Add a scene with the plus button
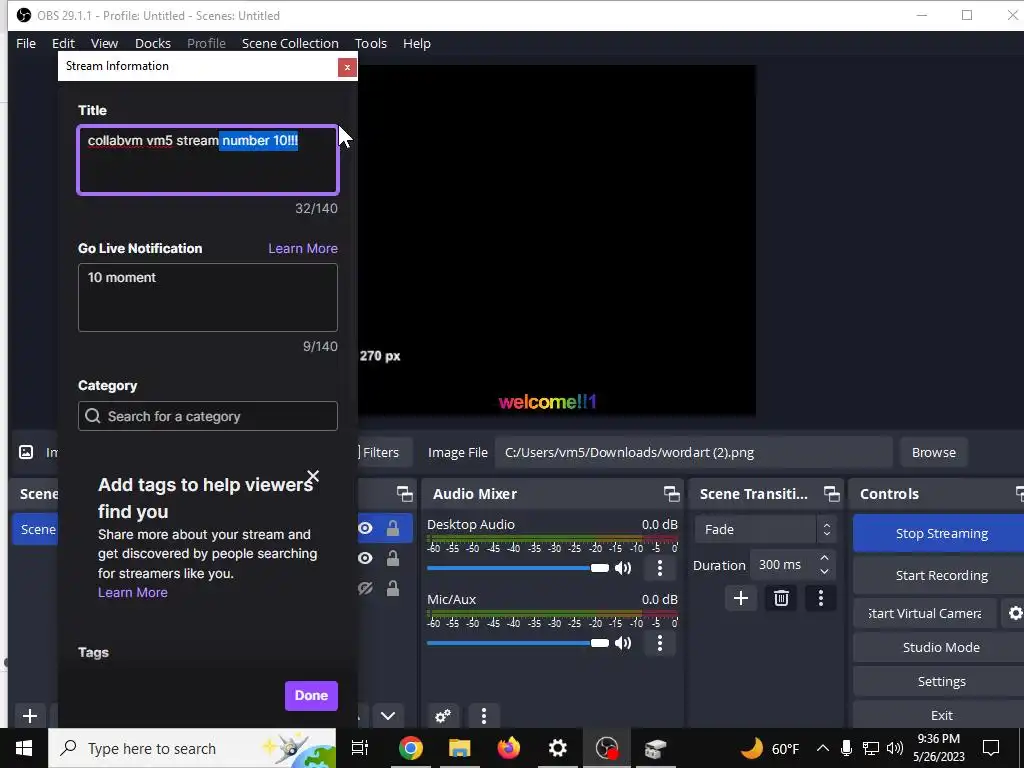The height and width of the screenshot is (768, 1024). coord(29,716)
